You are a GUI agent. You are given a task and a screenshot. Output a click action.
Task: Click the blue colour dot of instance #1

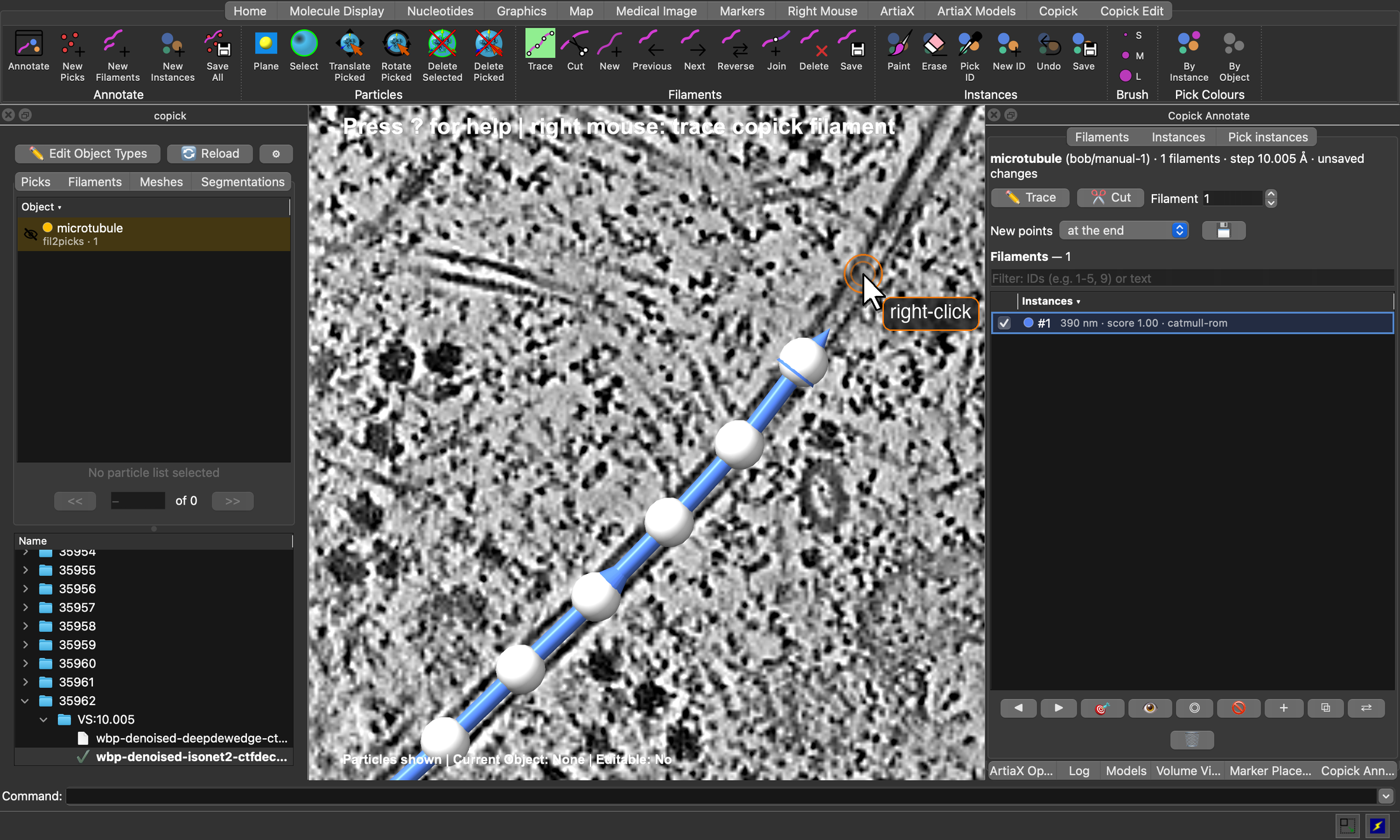[x=1028, y=323]
